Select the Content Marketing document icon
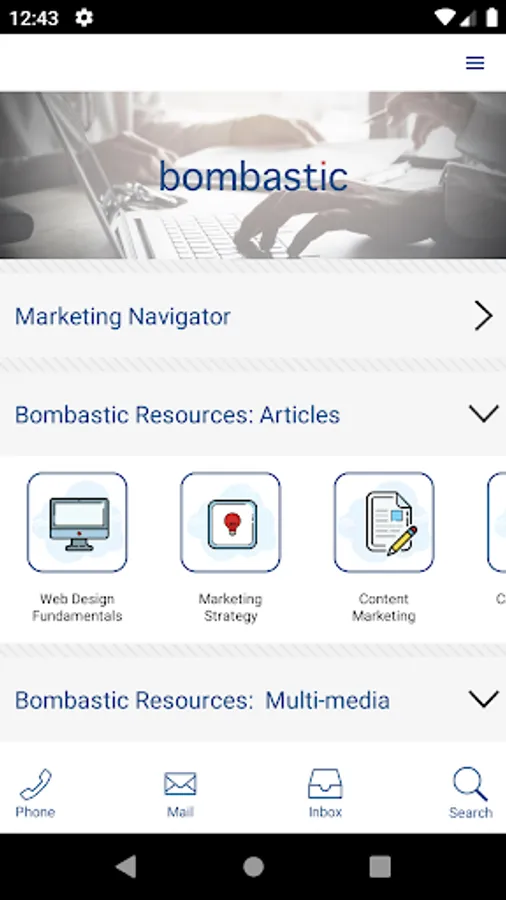The image size is (506, 900). pyautogui.click(x=384, y=522)
